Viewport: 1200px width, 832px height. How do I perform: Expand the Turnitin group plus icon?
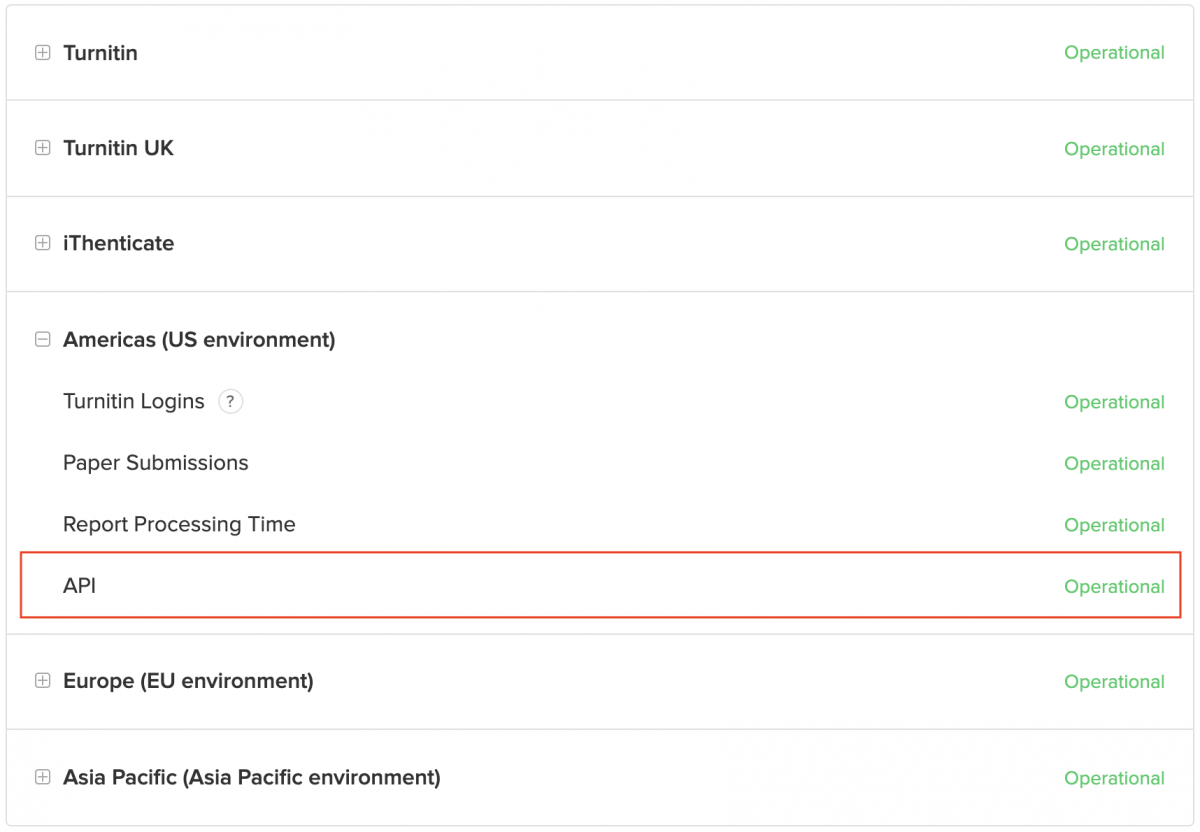[42, 53]
